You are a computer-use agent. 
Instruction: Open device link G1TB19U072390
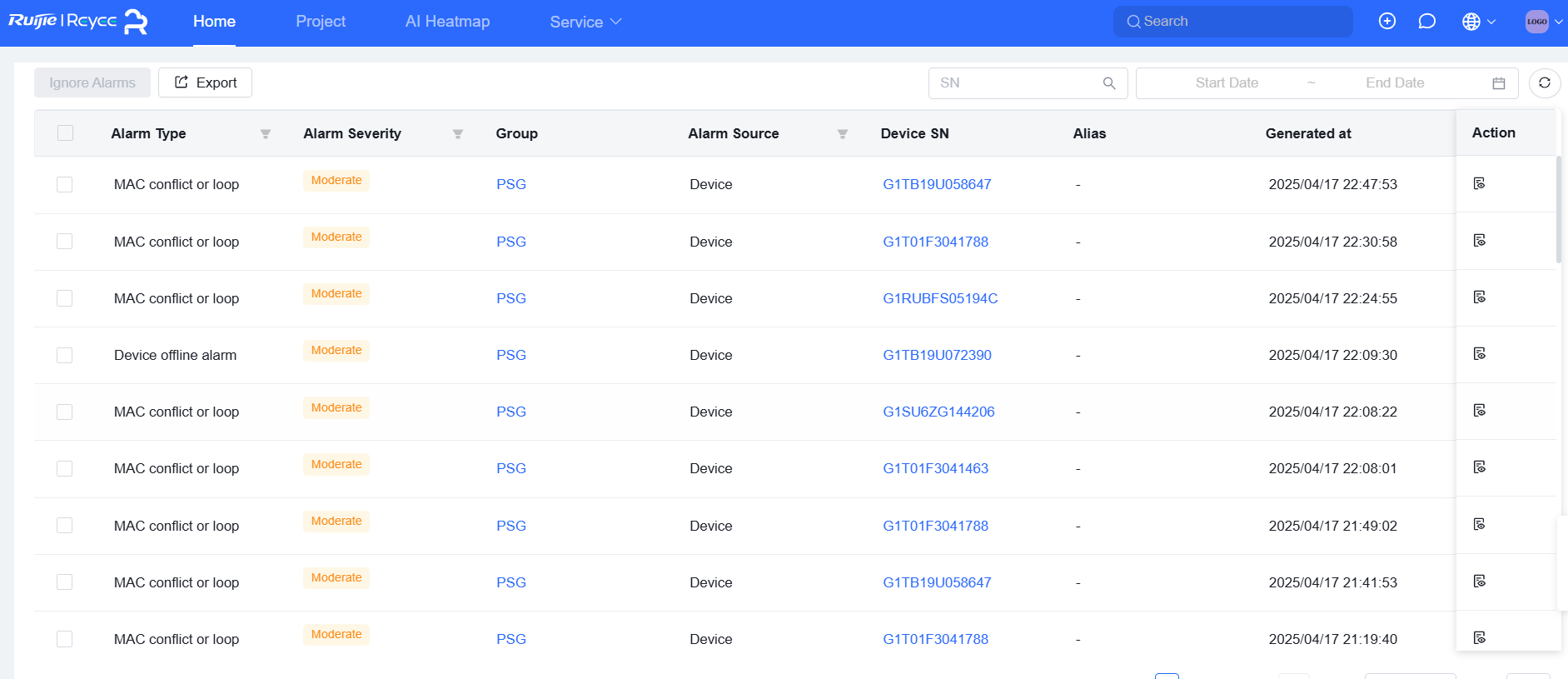pyautogui.click(x=937, y=355)
